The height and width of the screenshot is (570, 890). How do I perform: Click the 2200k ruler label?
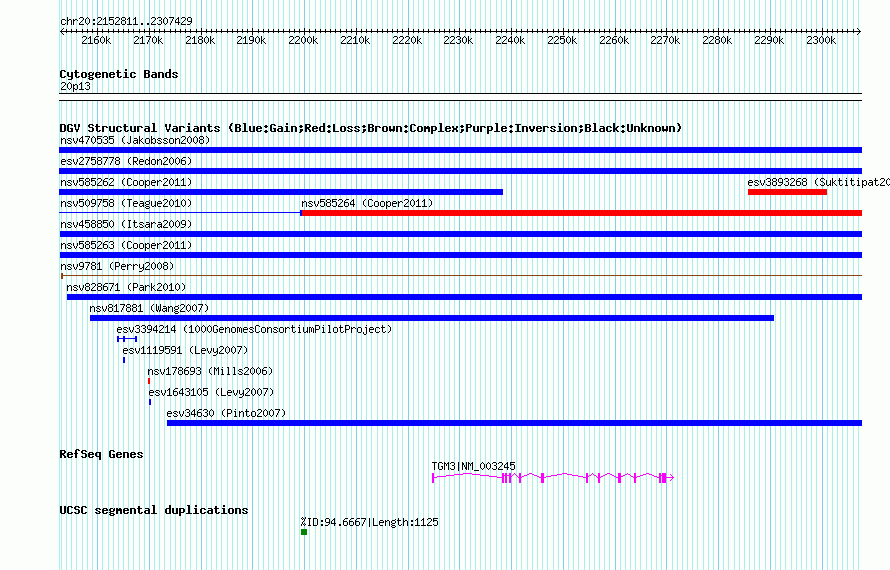pos(303,40)
